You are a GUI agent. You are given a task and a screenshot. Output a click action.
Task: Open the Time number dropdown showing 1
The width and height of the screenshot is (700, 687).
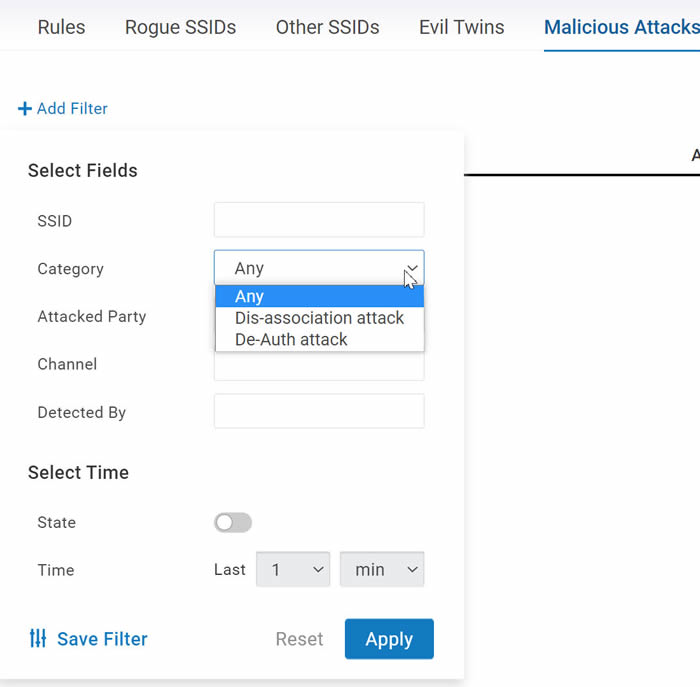click(x=293, y=569)
